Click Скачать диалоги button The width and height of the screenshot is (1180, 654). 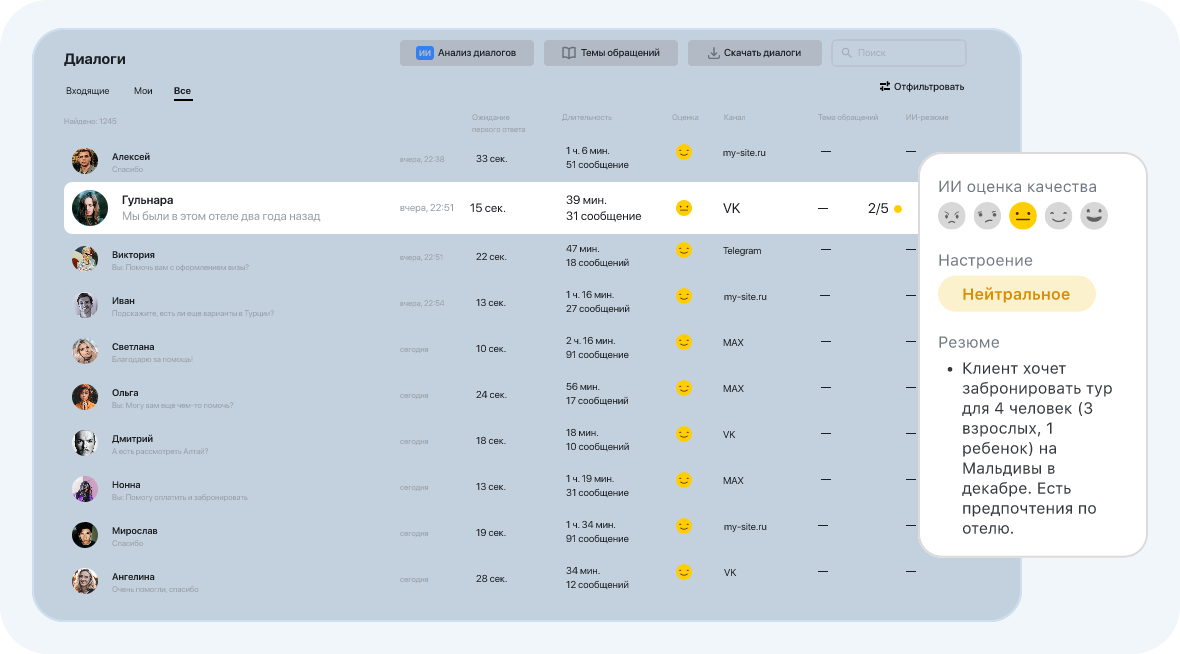pyautogui.click(x=754, y=53)
